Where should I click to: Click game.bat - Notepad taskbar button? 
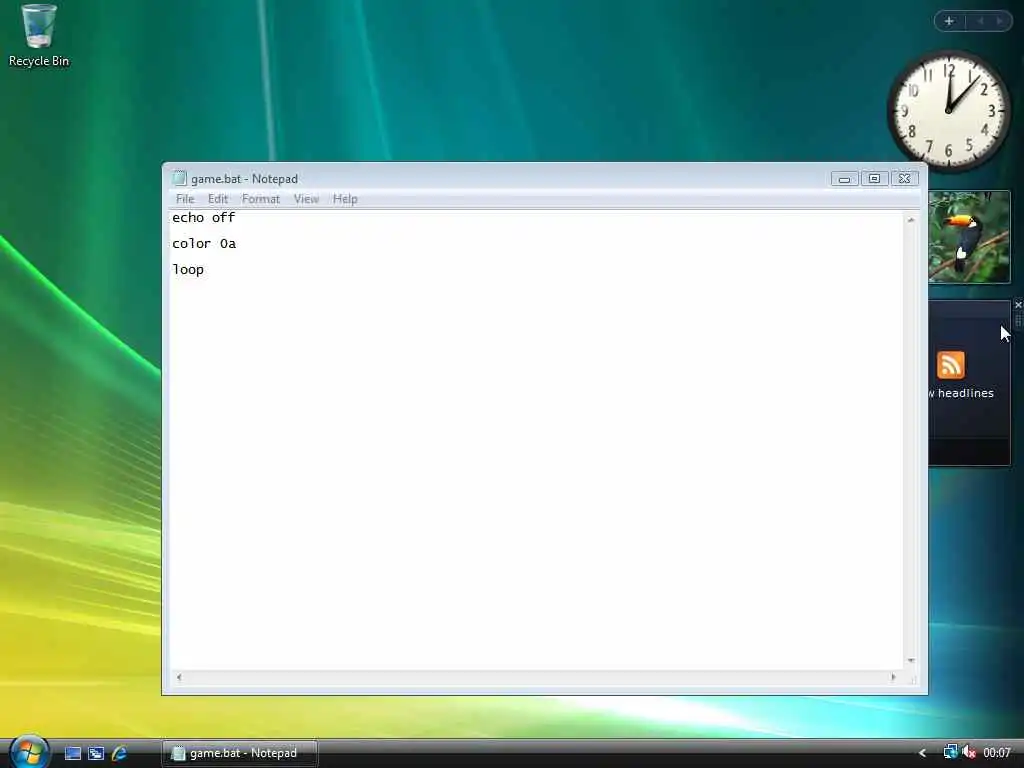240,753
